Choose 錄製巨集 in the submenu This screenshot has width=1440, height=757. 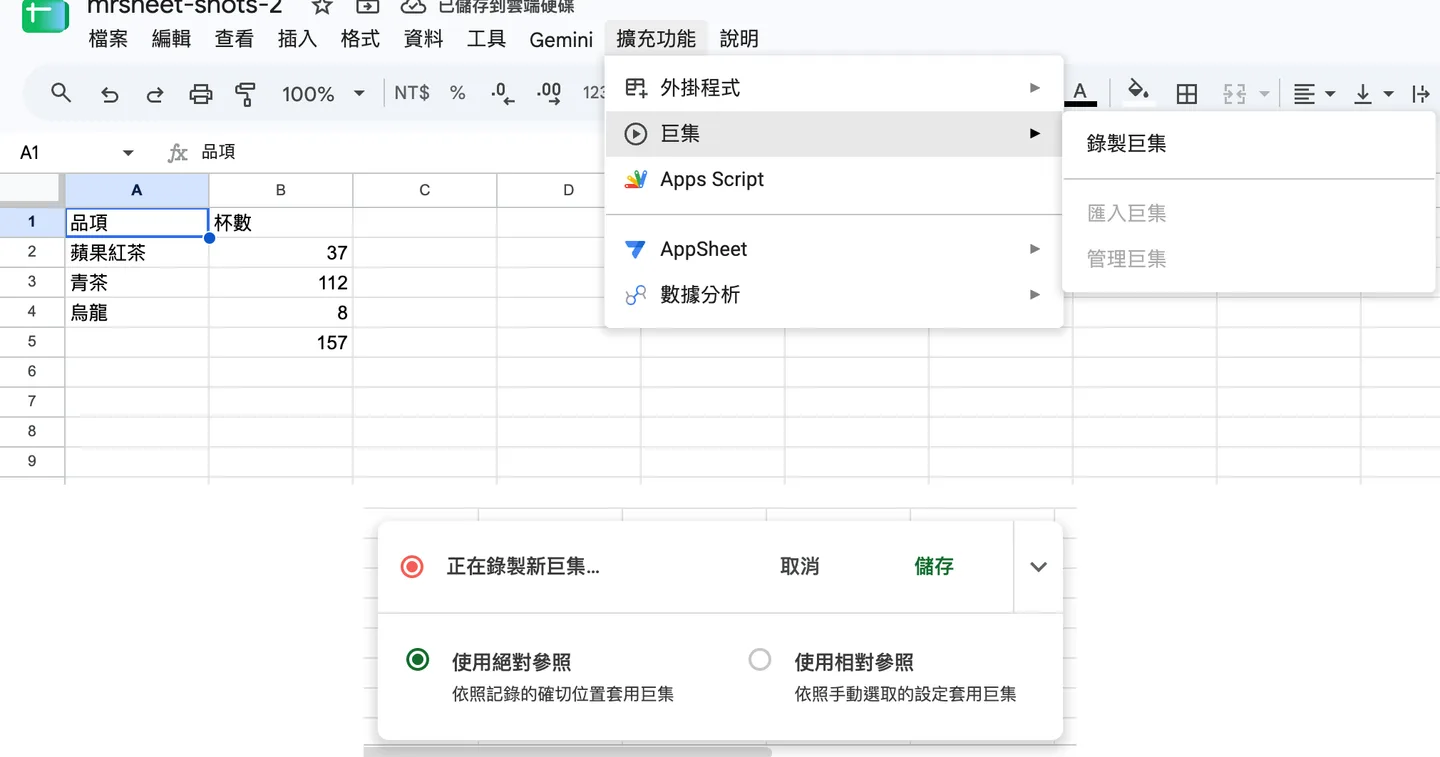pos(1249,144)
